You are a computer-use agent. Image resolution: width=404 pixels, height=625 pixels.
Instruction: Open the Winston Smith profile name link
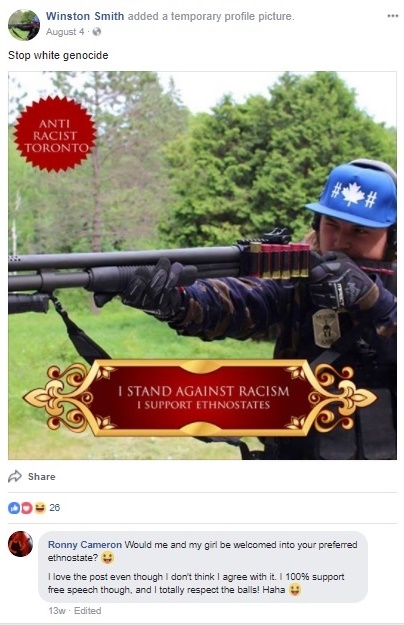click(x=85, y=16)
